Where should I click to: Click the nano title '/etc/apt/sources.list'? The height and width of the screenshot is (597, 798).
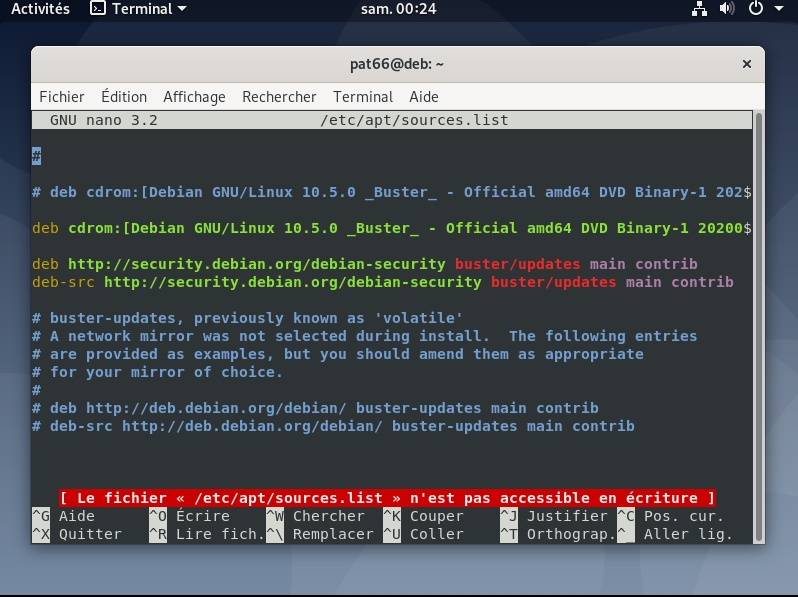coord(414,120)
